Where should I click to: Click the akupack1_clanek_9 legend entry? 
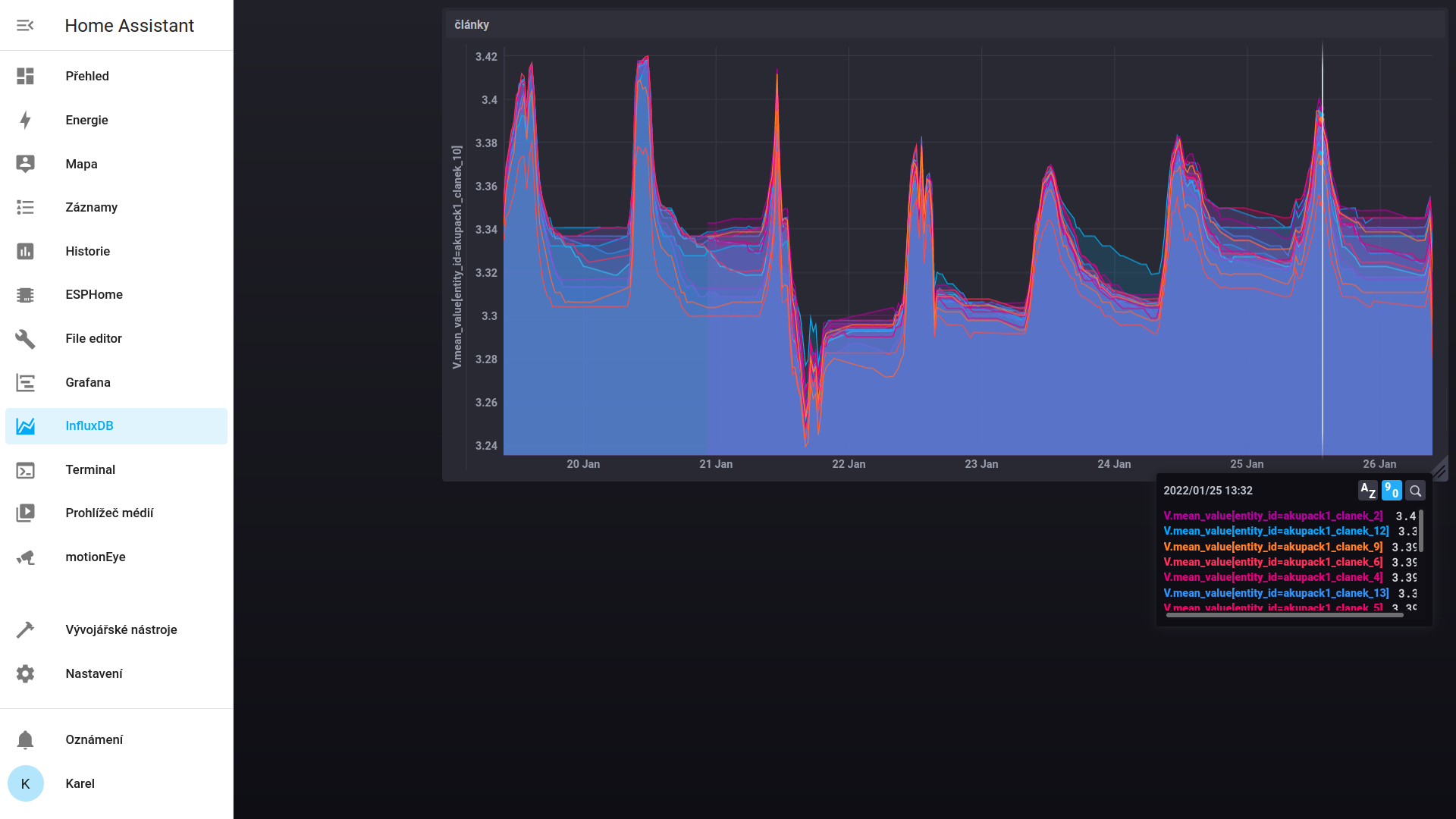click(x=1272, y=547)
